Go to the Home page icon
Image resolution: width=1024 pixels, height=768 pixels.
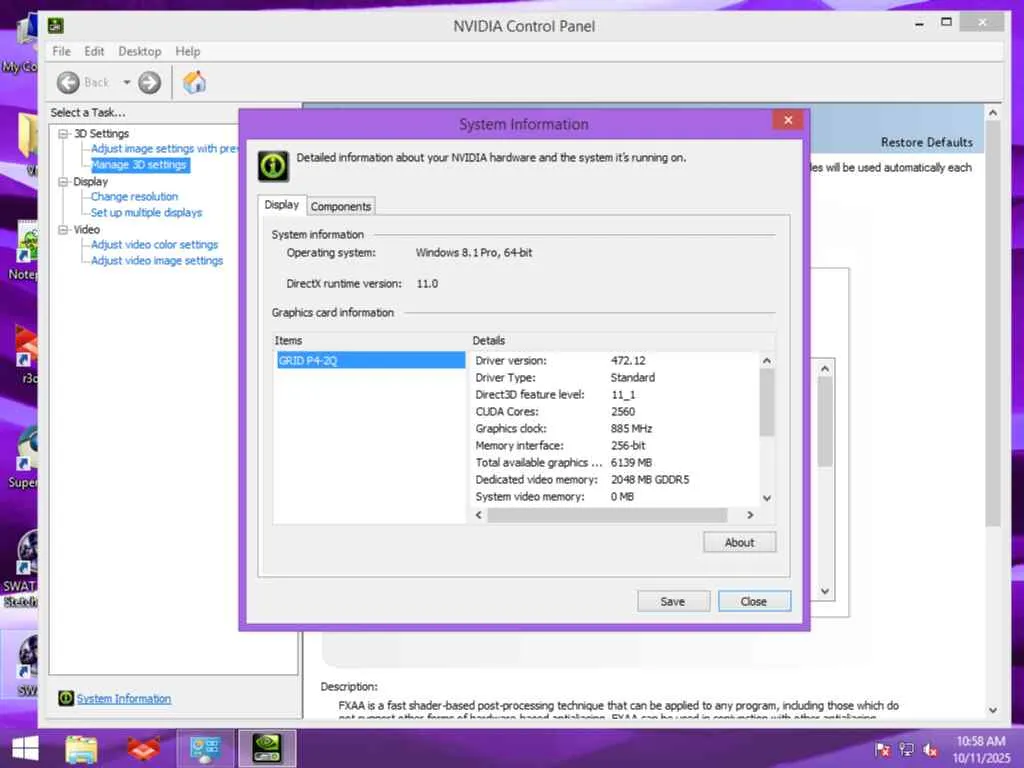tap(195, 82)
